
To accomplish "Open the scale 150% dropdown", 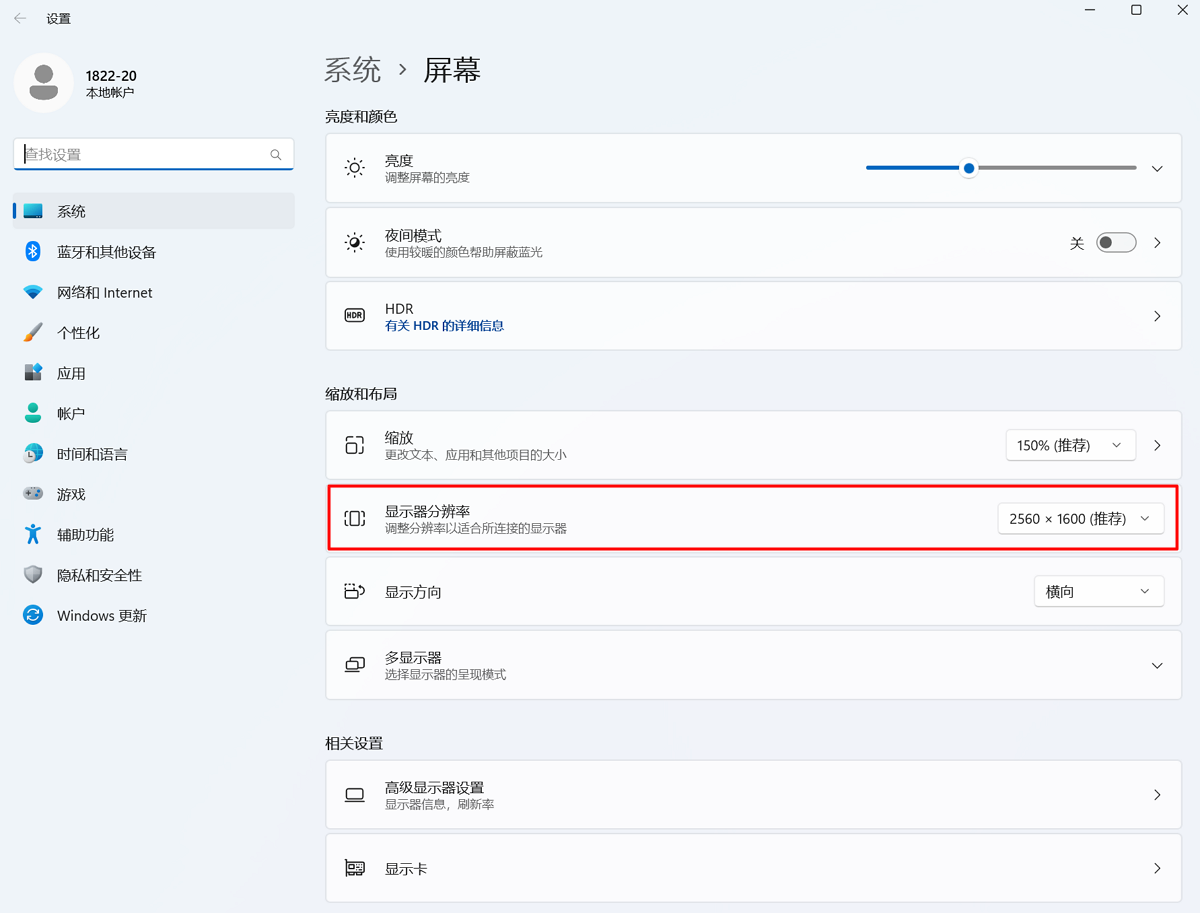I will click(1070, 445).
